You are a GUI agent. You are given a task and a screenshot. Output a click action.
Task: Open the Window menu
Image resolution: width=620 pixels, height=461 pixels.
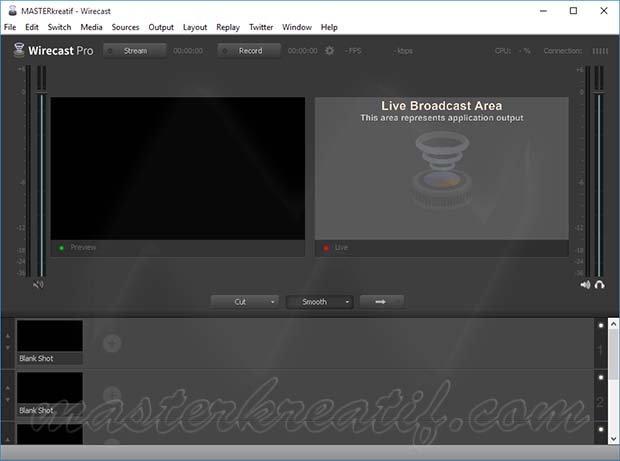pyautogui.click(x=297, y=27)
